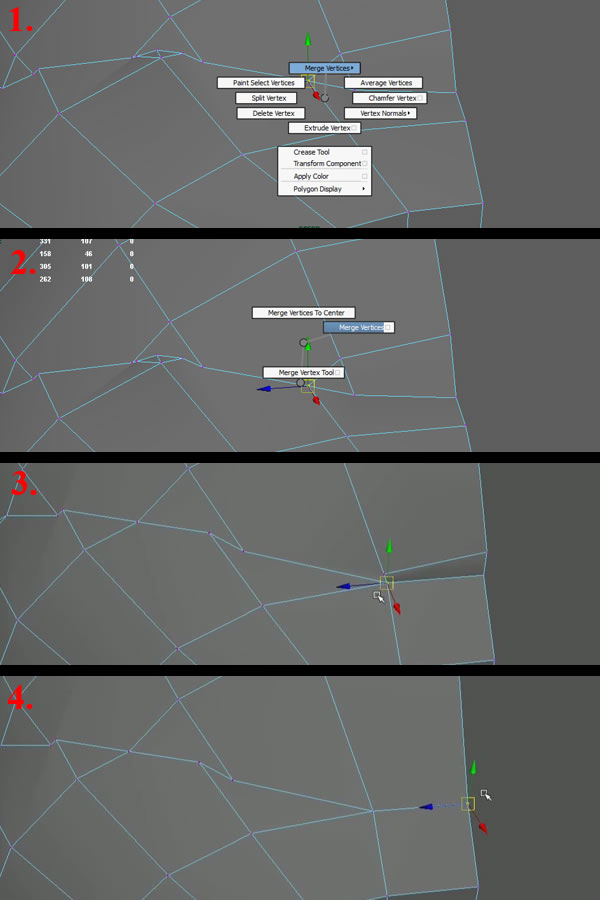Click the yellow manipulator center in step 4

(466, 803)
